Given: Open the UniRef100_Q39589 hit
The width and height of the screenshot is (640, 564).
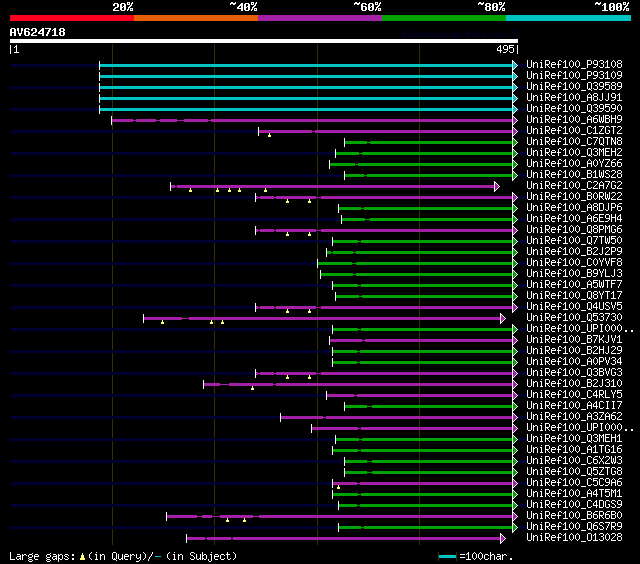Looking at the screenshot, I should (x=574, y=87).
